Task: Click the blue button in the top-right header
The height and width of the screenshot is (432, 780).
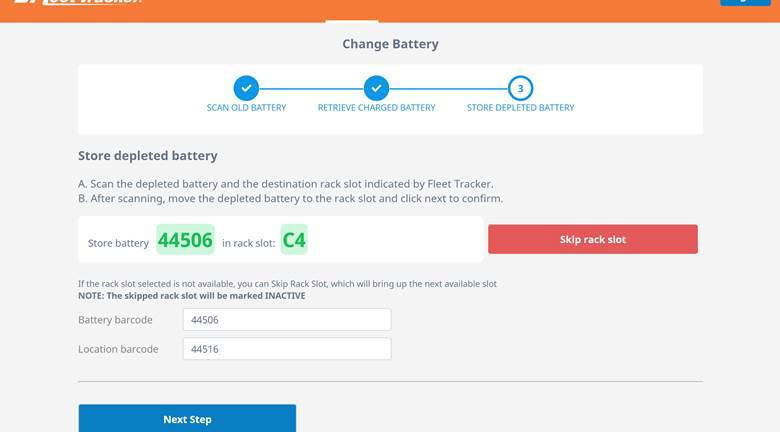Action: click(745, 3)
